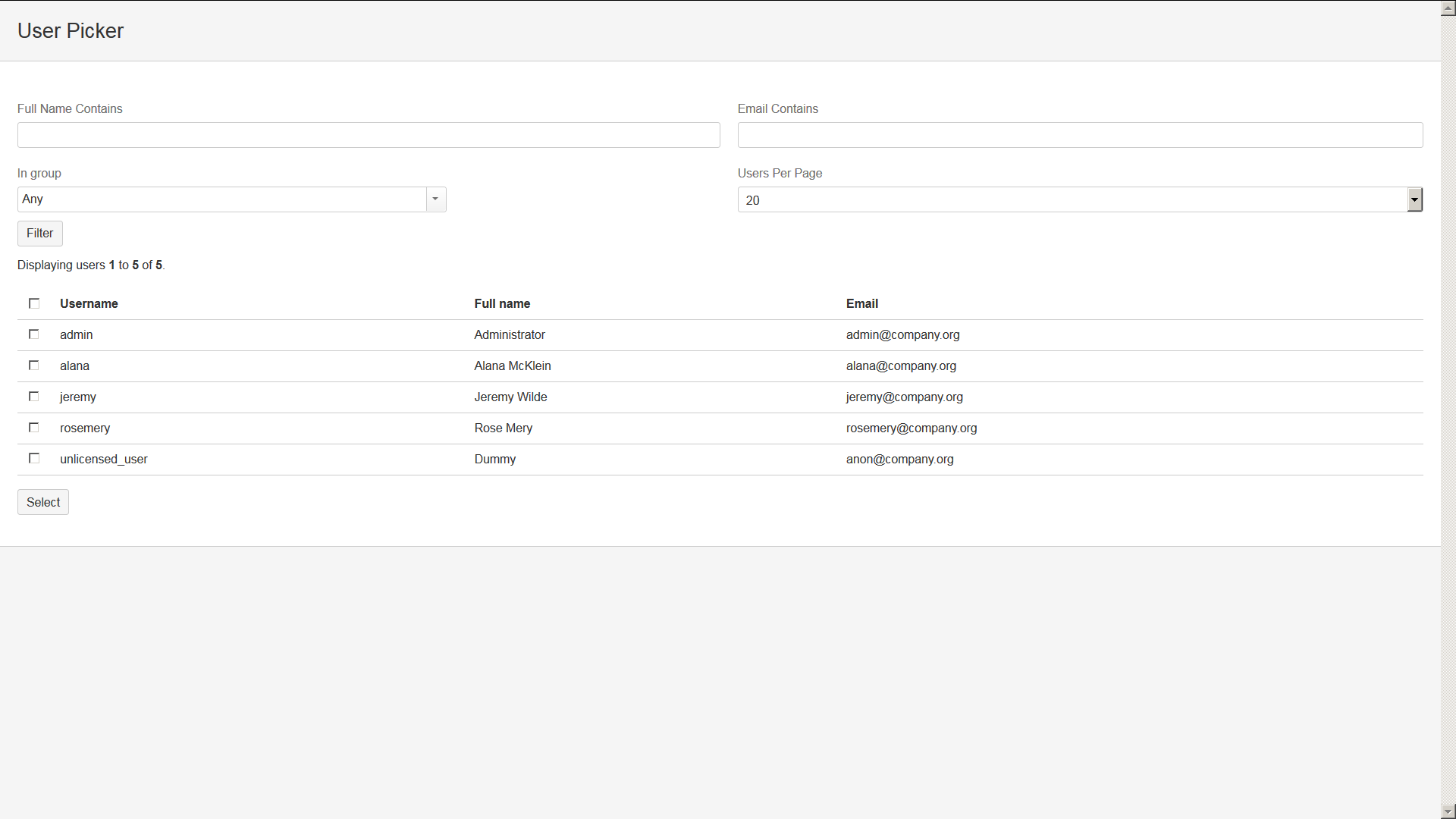Click the rosemery@company.org email cell
Screen dimensions: 1456x819
[911, 428]
